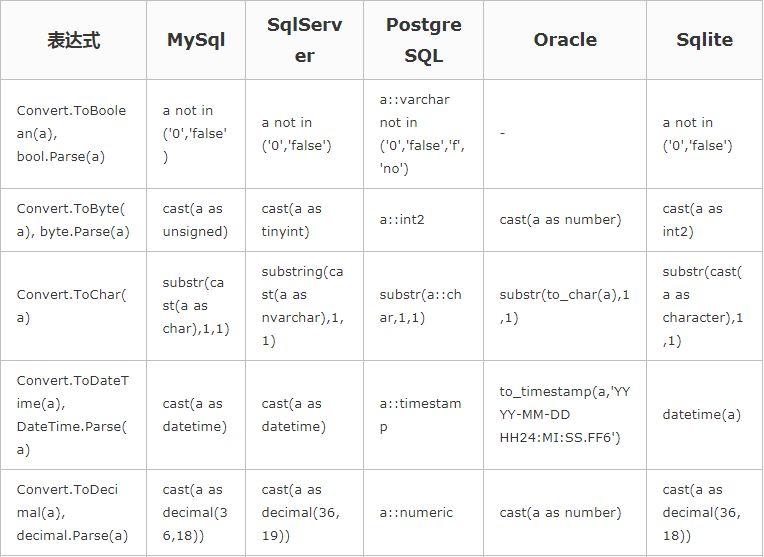Select the Sqlite datetime(a) cell
Image resolution: width=764 pixels, height=557 pixels.
[705, 415]
